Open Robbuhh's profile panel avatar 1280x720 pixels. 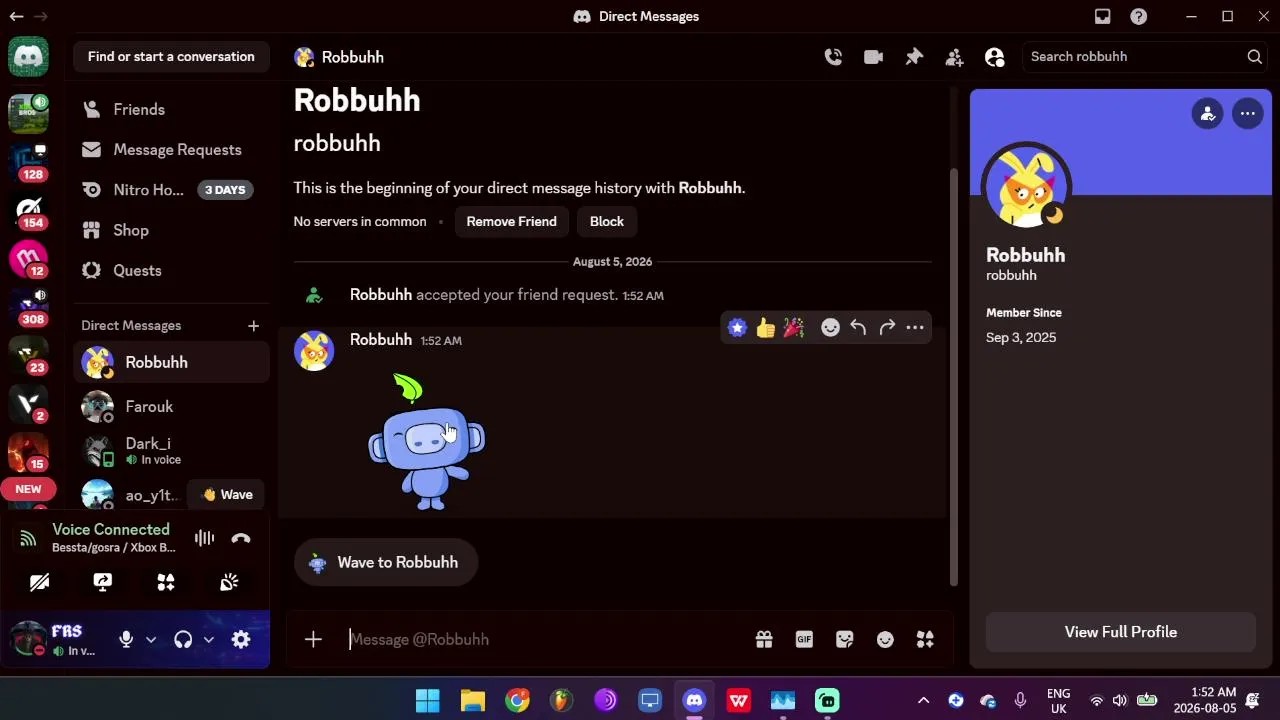[1026, 186]
